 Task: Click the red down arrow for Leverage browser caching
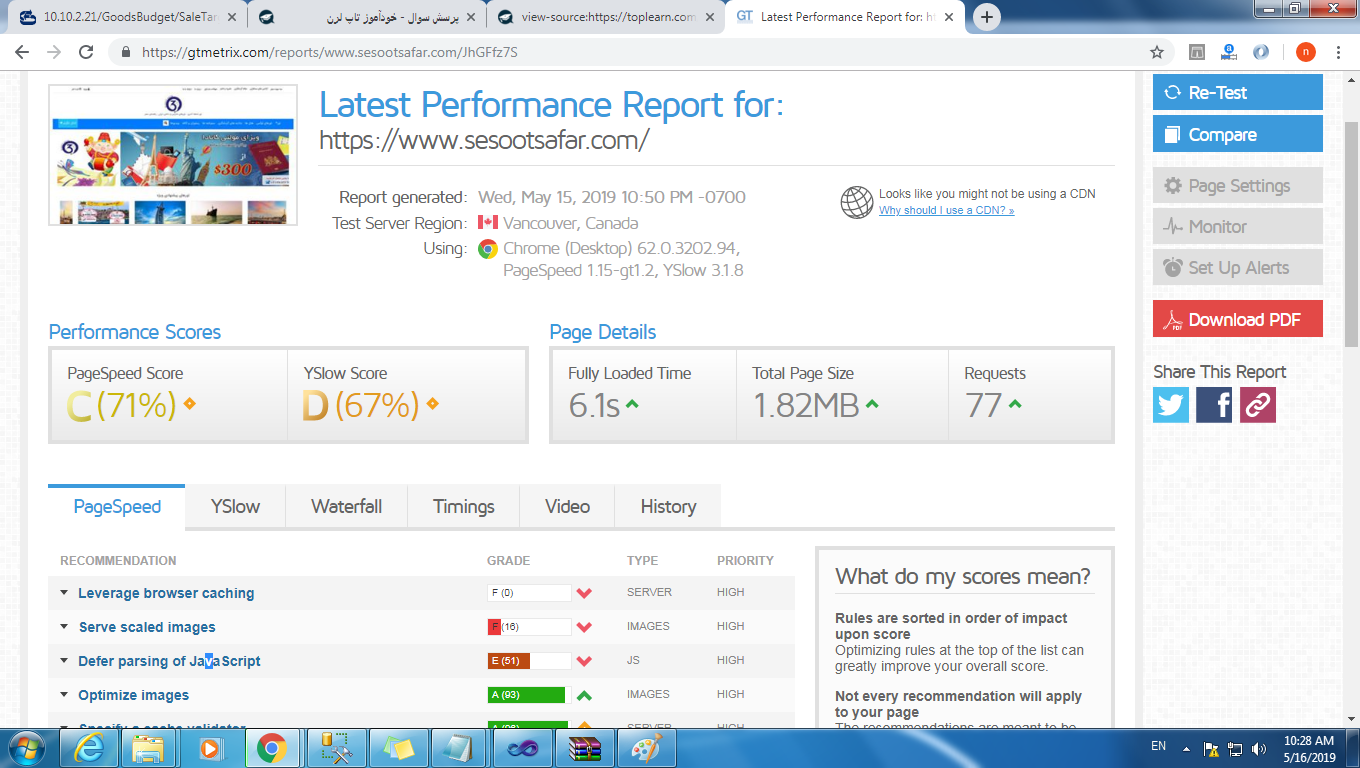[585, 593]
